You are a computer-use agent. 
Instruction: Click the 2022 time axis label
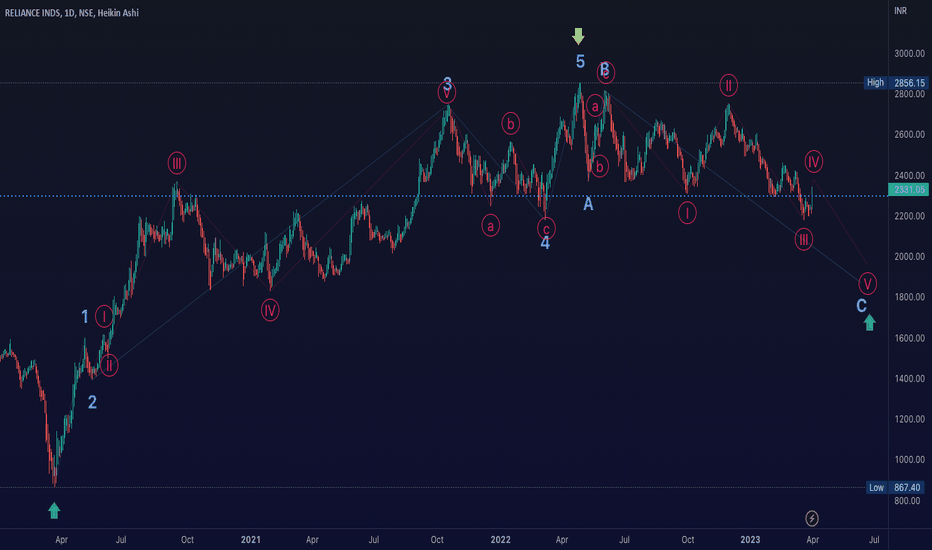[x=500, y=540]
